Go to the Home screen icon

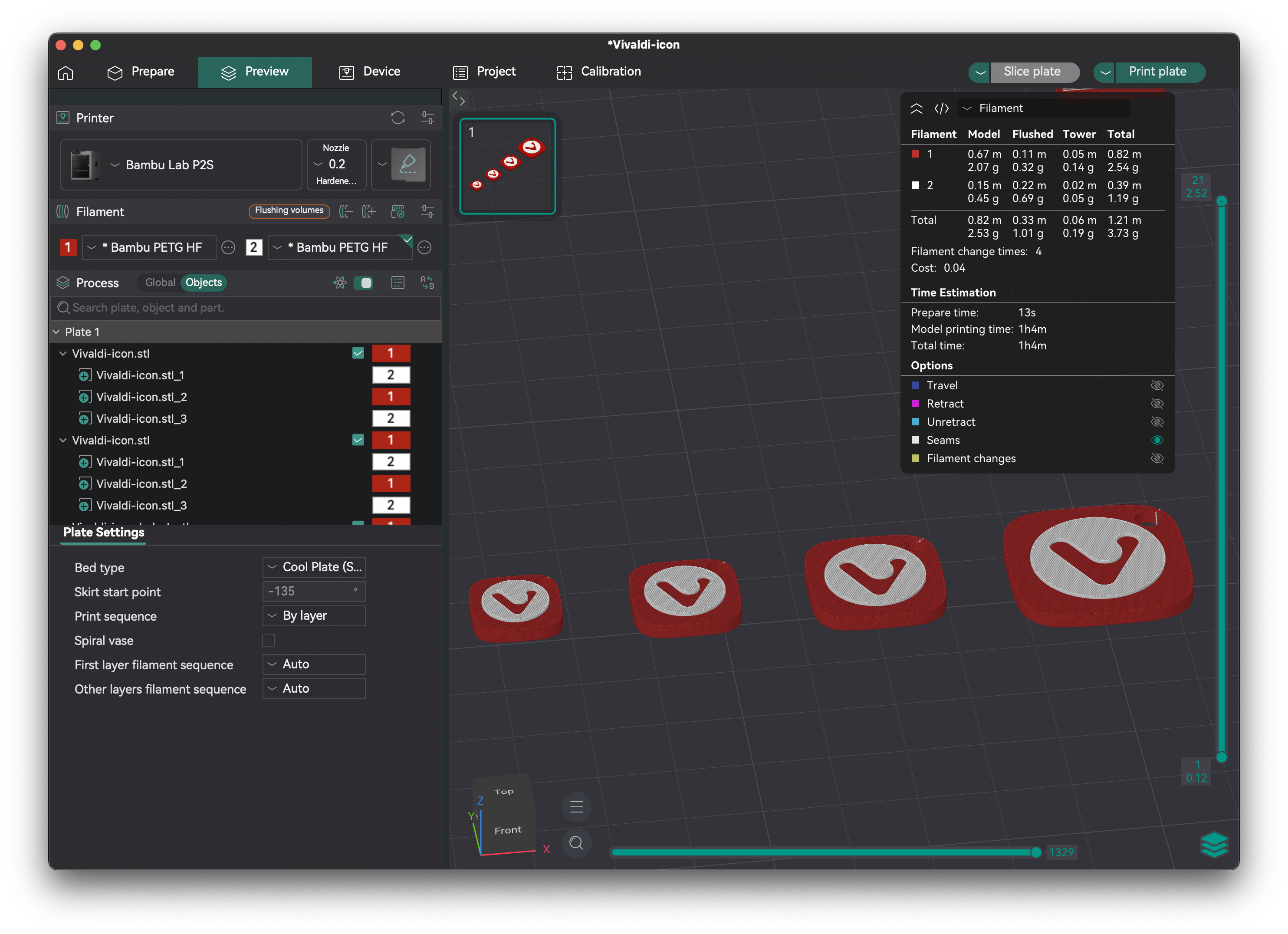point(66,72)
